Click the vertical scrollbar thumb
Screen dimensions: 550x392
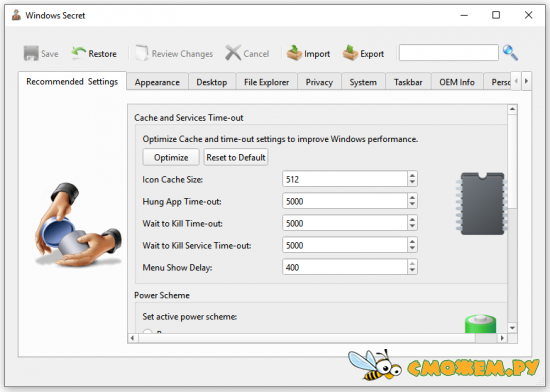512,161
